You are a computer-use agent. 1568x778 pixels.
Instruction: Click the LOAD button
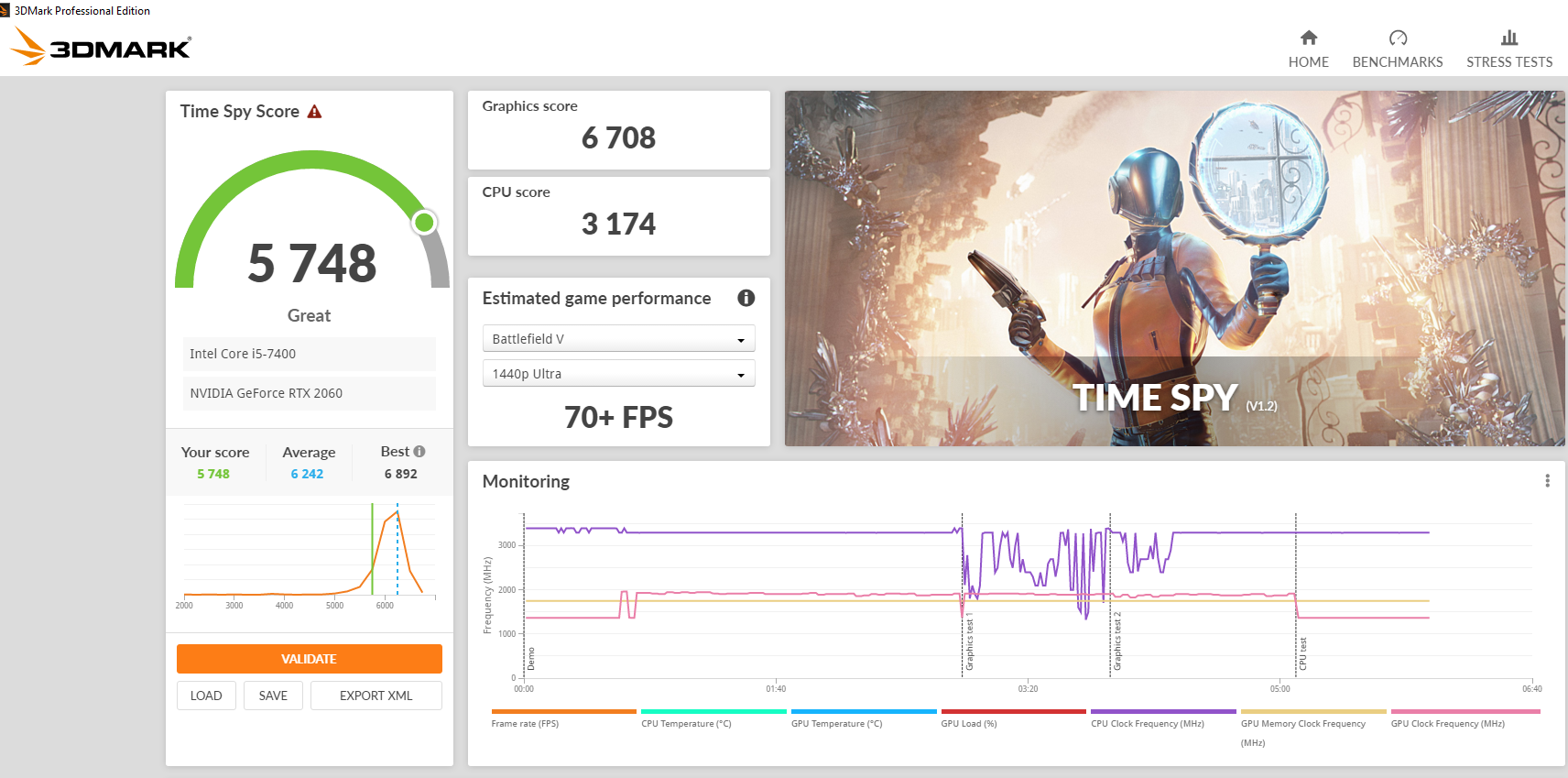(x=206, y=696)
